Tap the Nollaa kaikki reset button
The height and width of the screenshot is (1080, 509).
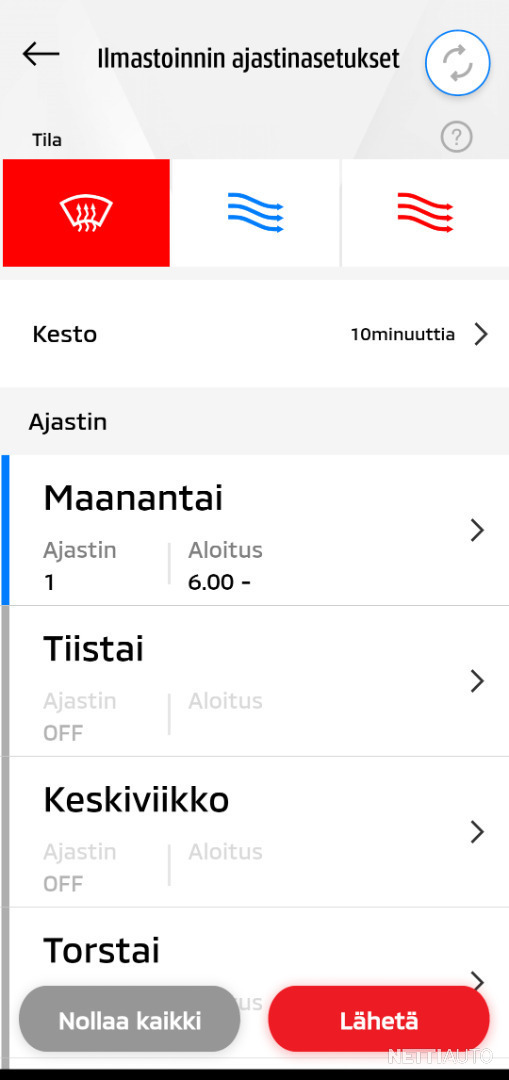coord(129,1019)
